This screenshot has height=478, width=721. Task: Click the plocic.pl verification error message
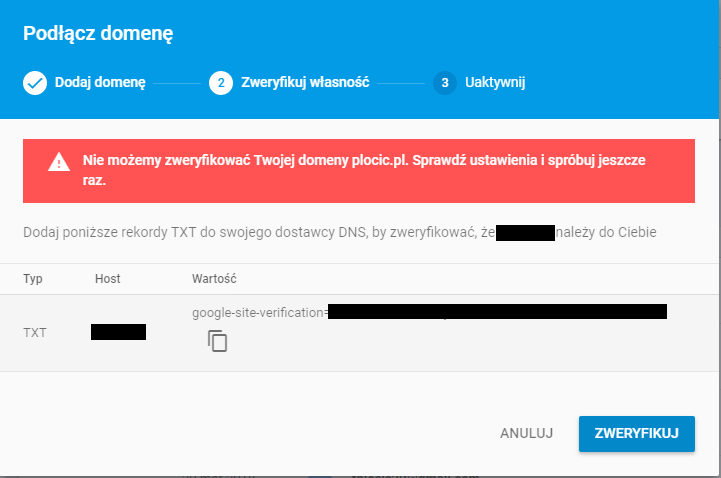point(364,170)
